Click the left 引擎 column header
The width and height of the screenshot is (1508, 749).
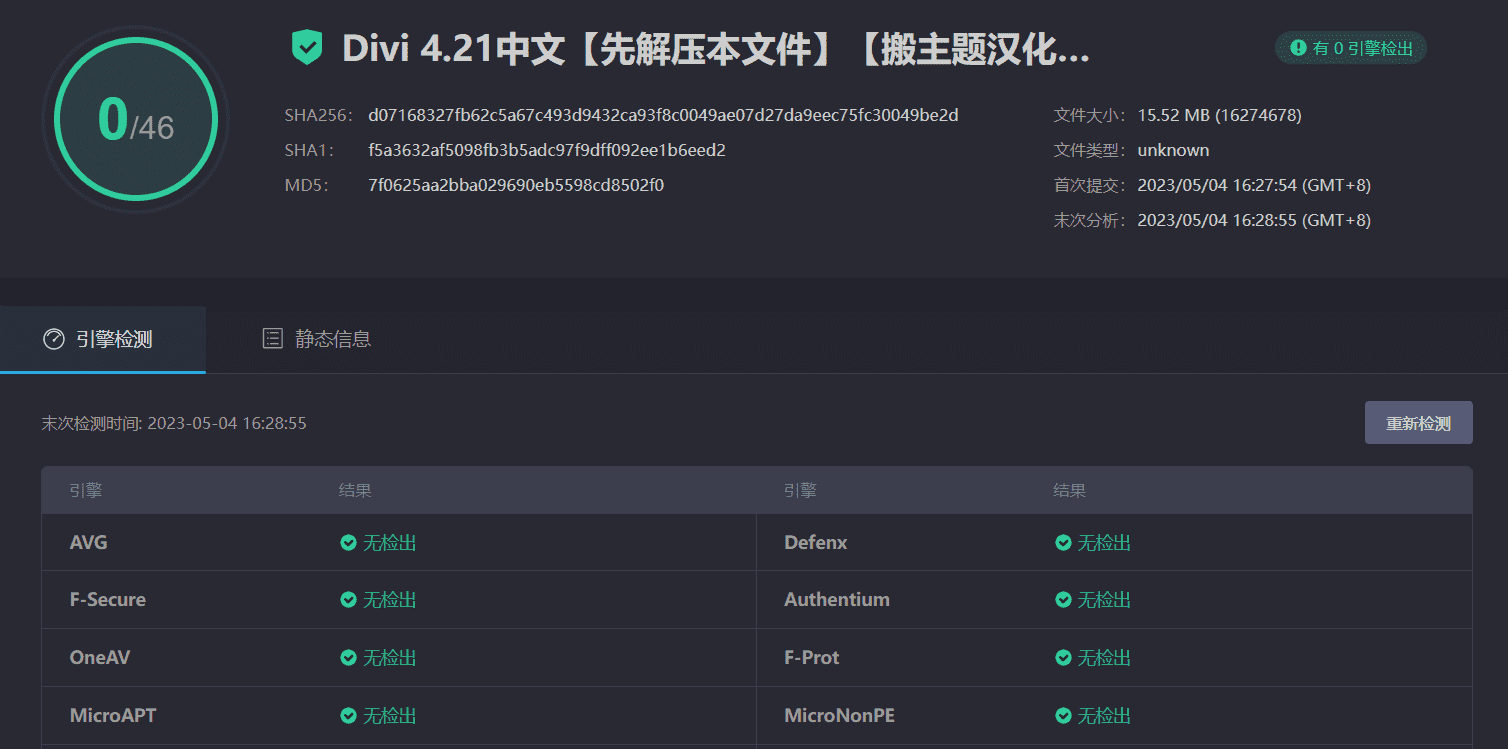click(x=86, y=490)
